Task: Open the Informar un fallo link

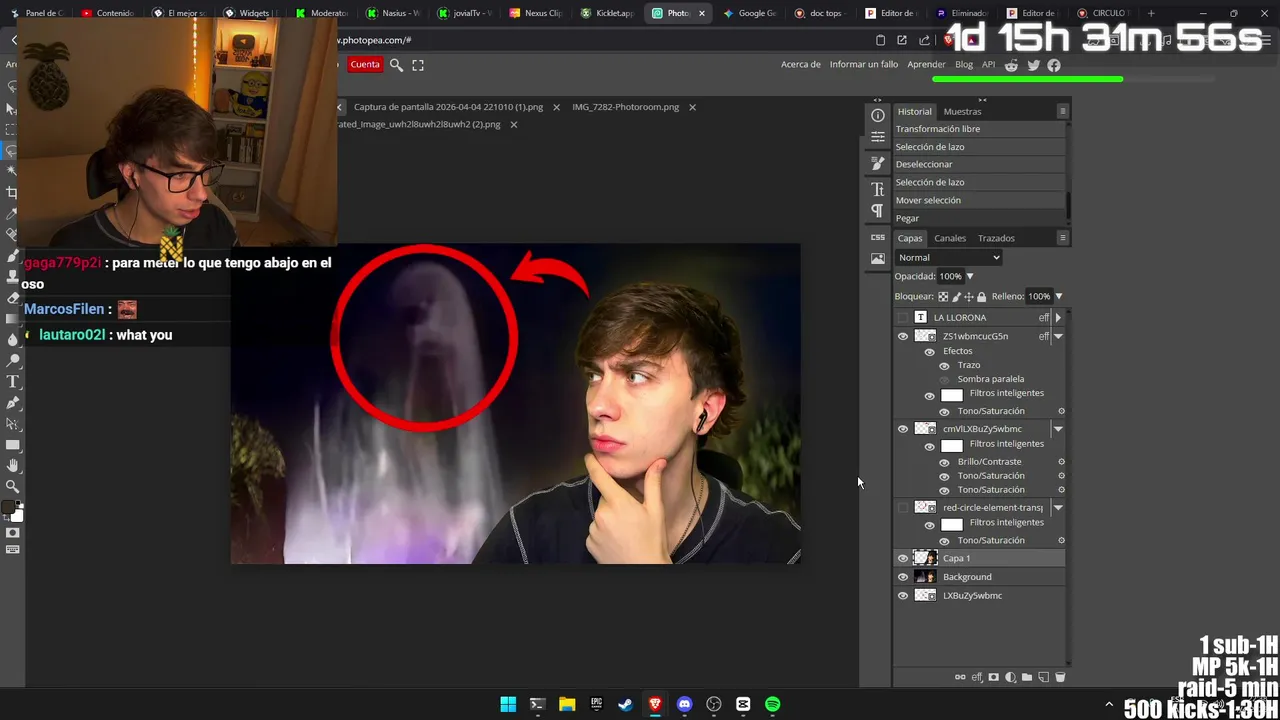Action: (x=864, y=65)
